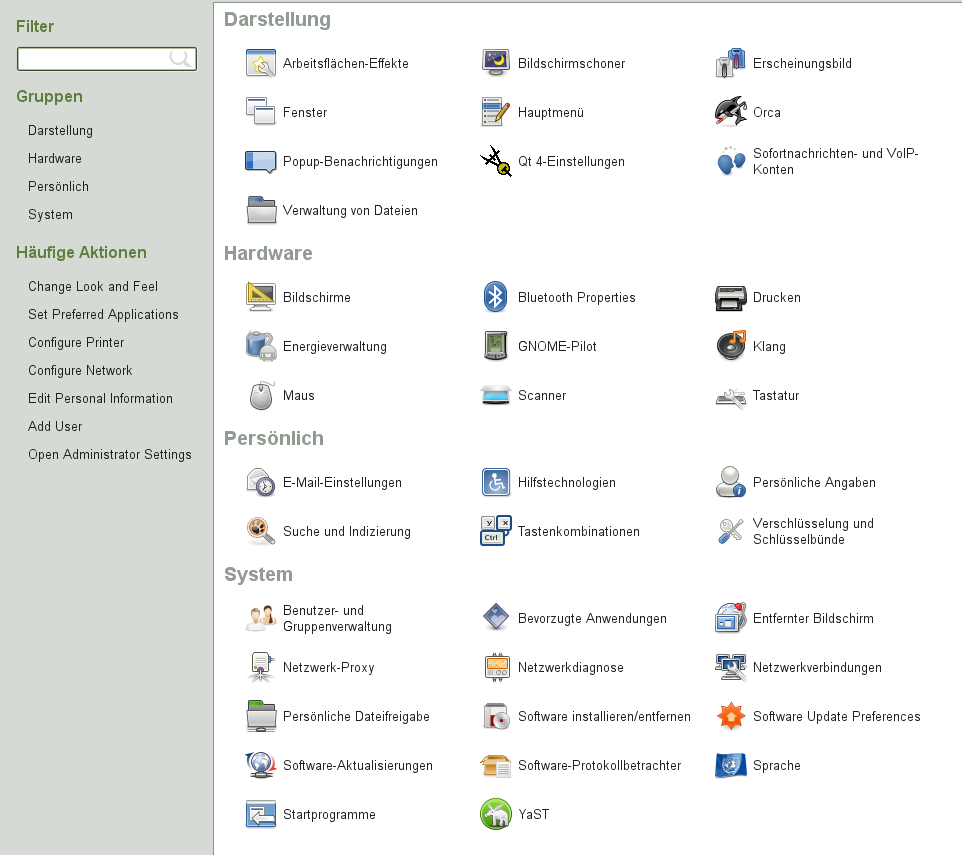
Task: Select the Hilfstechnologien accessibility icon
Action: coord(497,482)
